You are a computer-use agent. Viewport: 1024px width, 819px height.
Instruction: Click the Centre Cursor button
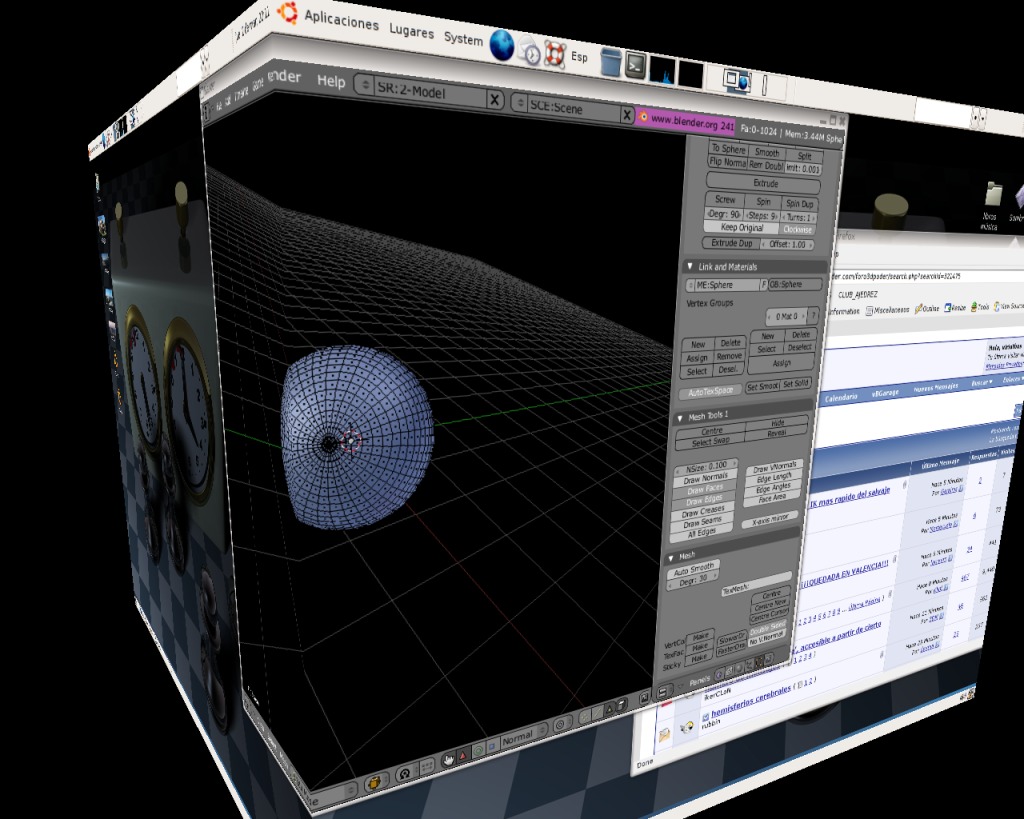point(769,617)
